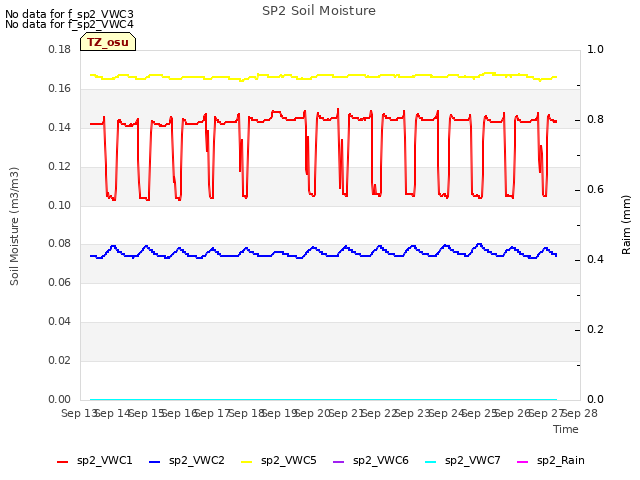This screenshot has height=480, width=640.
Task: Click the 0.12 left axis value
Action: (59, 167)
